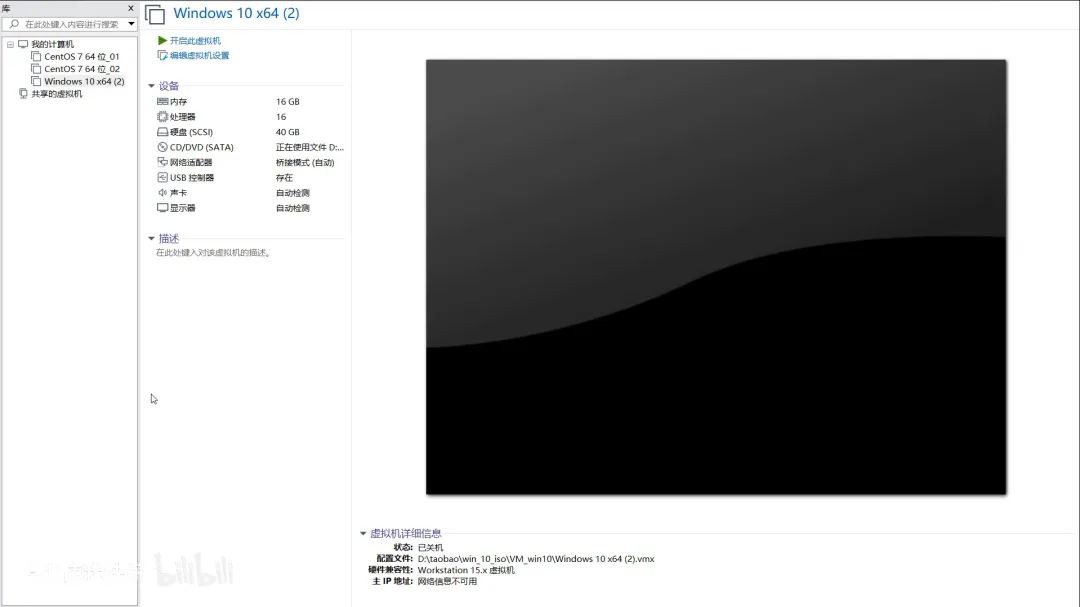
Task: Click the Workstation 15.x compatibility text
Action: (466, 570)
